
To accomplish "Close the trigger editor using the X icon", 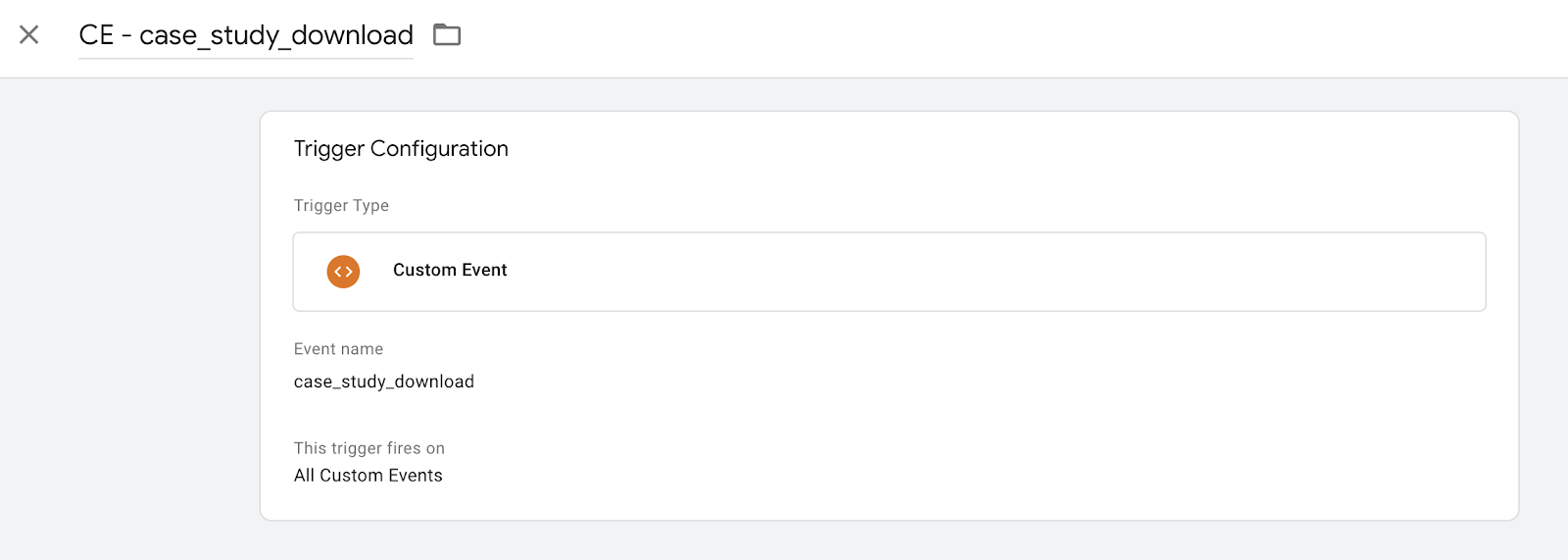I will (29, 35).
